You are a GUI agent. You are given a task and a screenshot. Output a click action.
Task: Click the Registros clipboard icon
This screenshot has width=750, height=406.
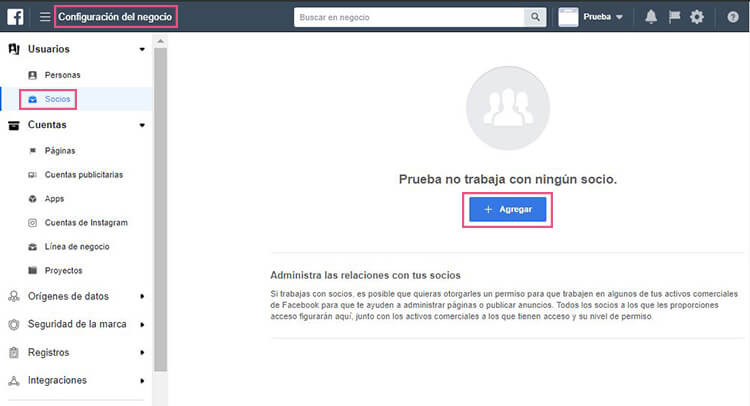tap(14, 352)
